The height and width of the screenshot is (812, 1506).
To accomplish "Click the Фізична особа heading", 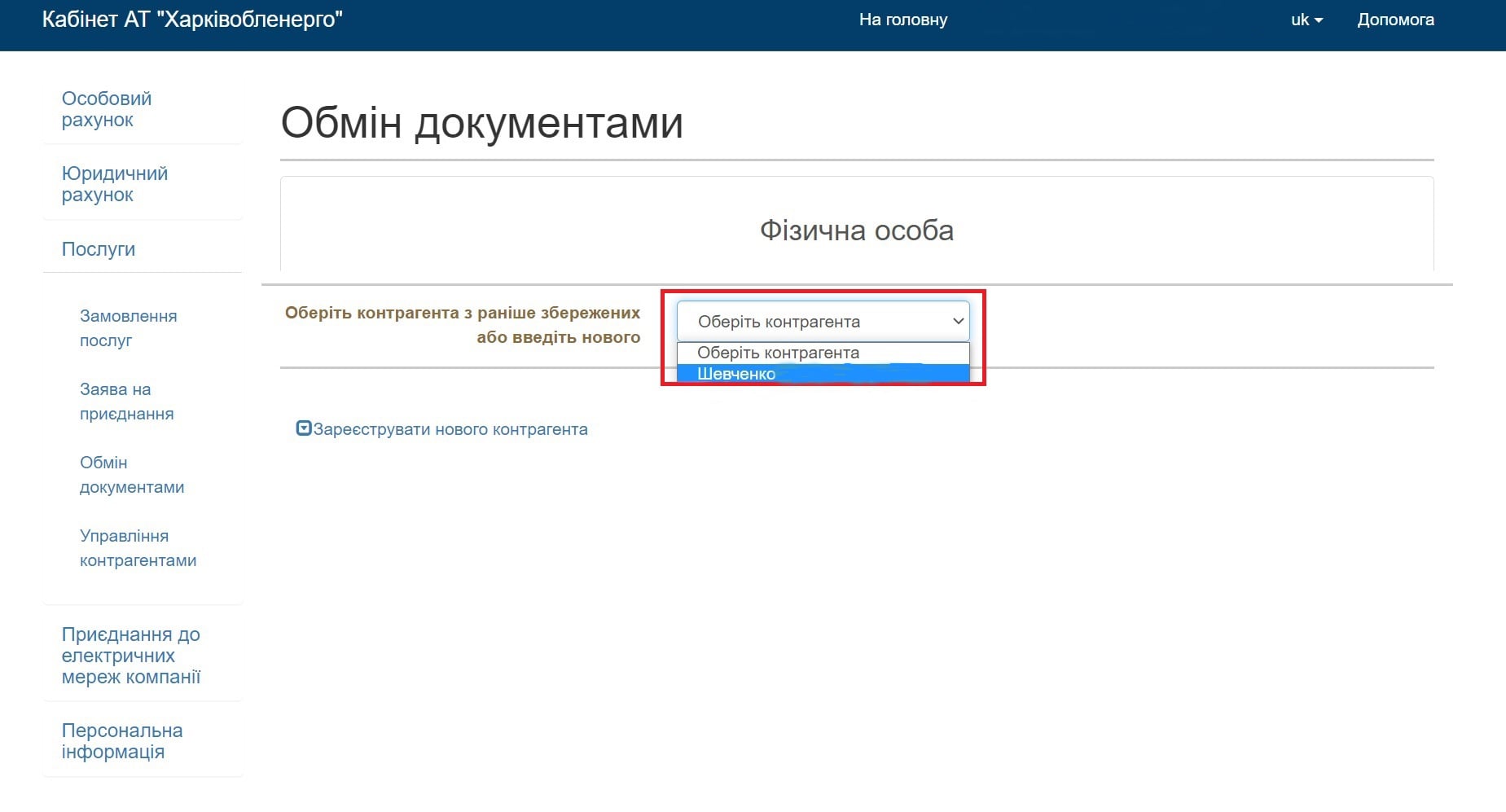I will pos(857,230).
